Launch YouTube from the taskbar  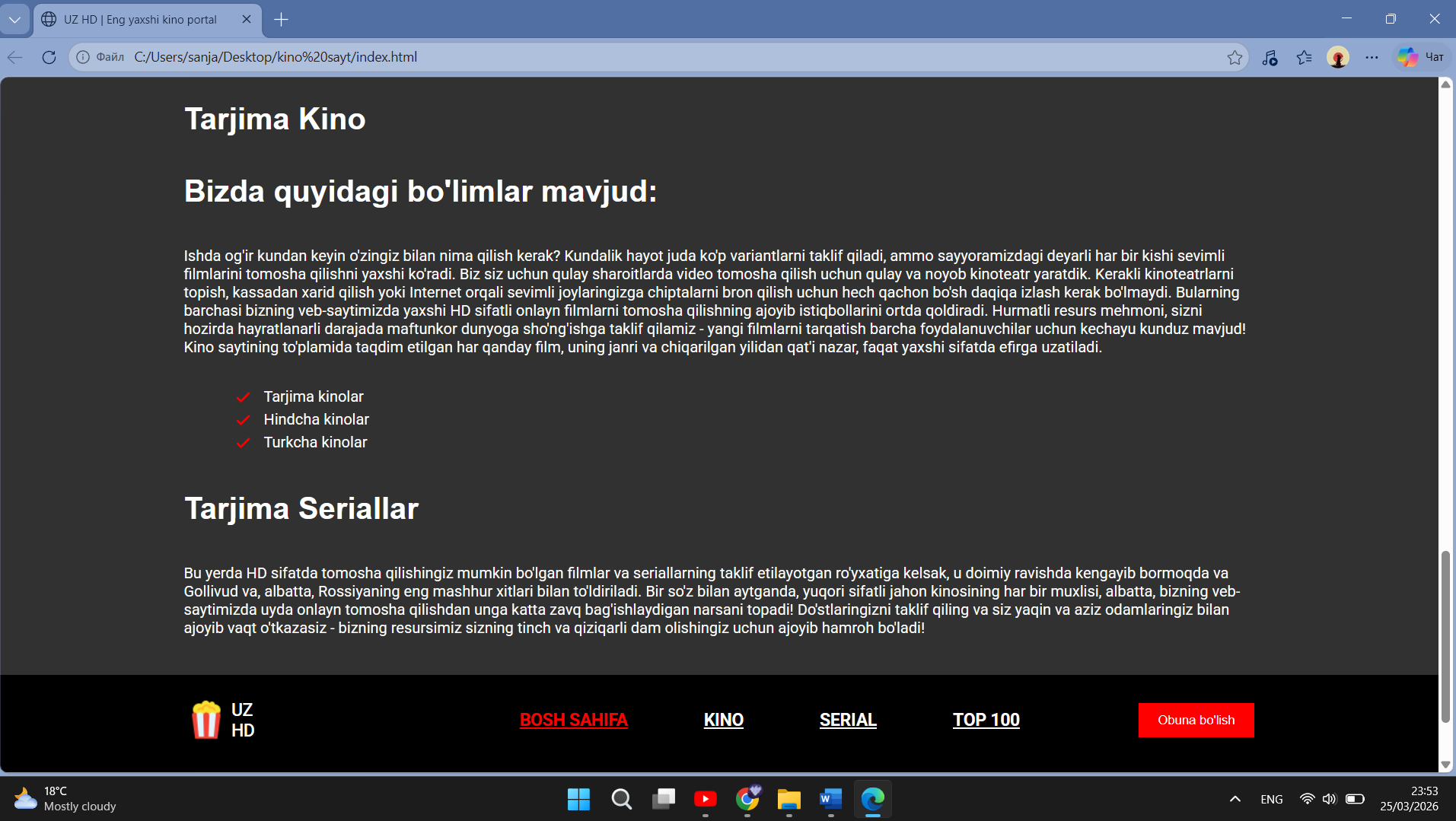[x=705, y=799]
